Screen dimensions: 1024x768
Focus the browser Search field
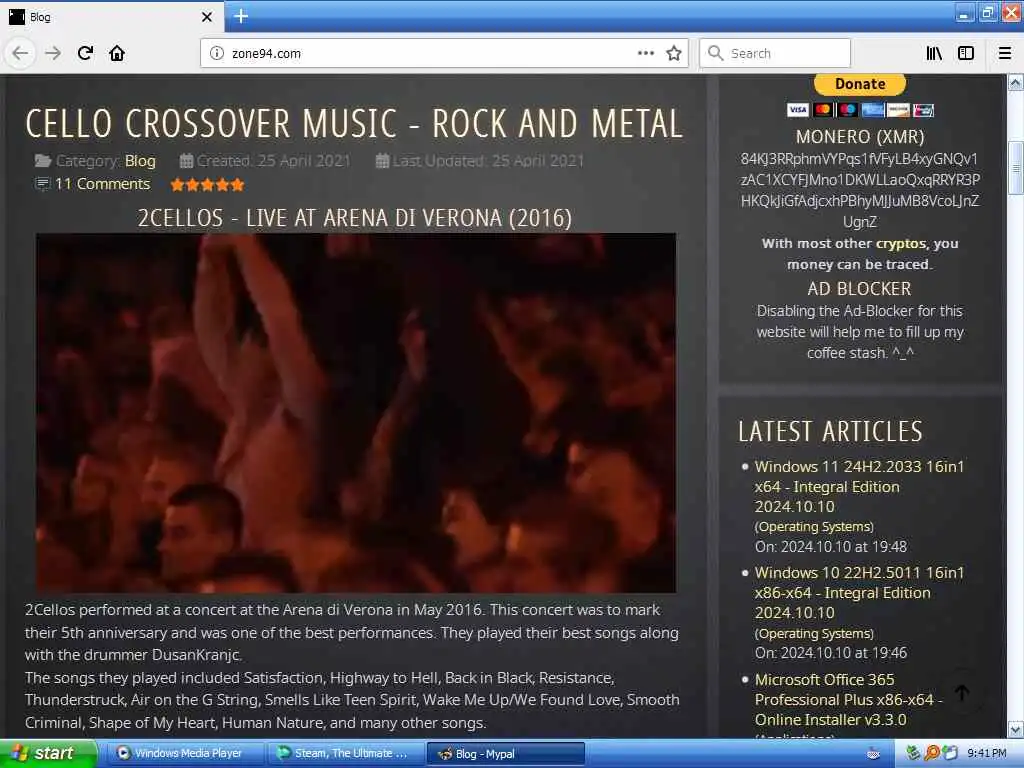pos(775,53)
